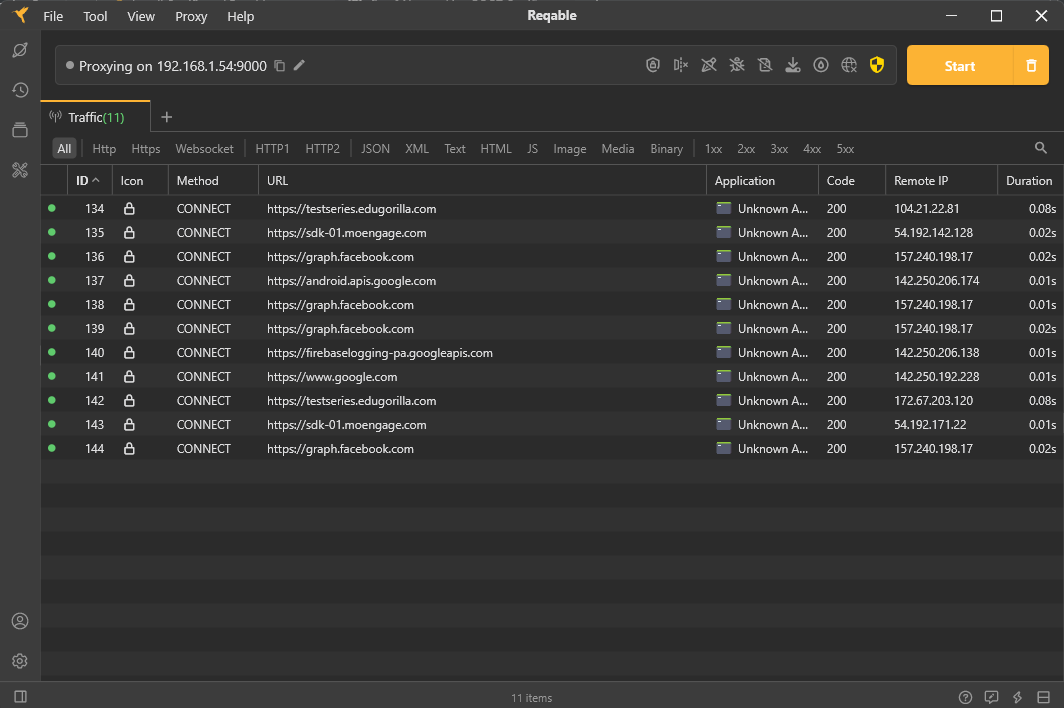Open a new traffic tab with the plus
The height and width of the screenshot is (708, 1064).
[x=166, y=116]
